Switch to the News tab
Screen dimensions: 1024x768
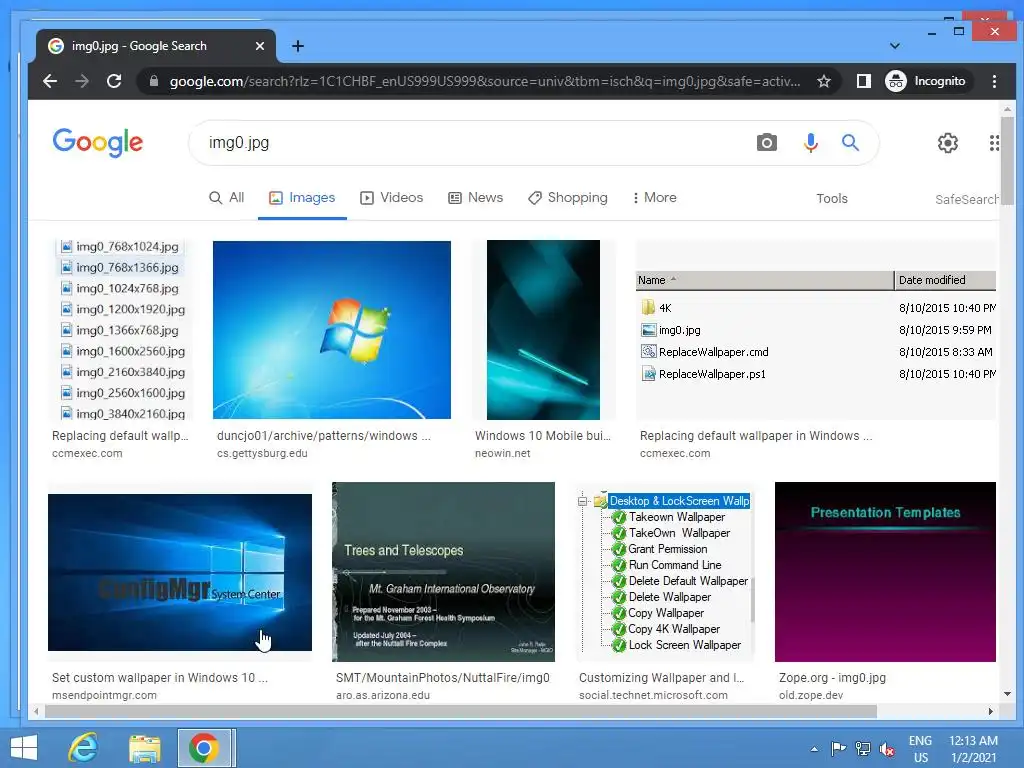475,198
